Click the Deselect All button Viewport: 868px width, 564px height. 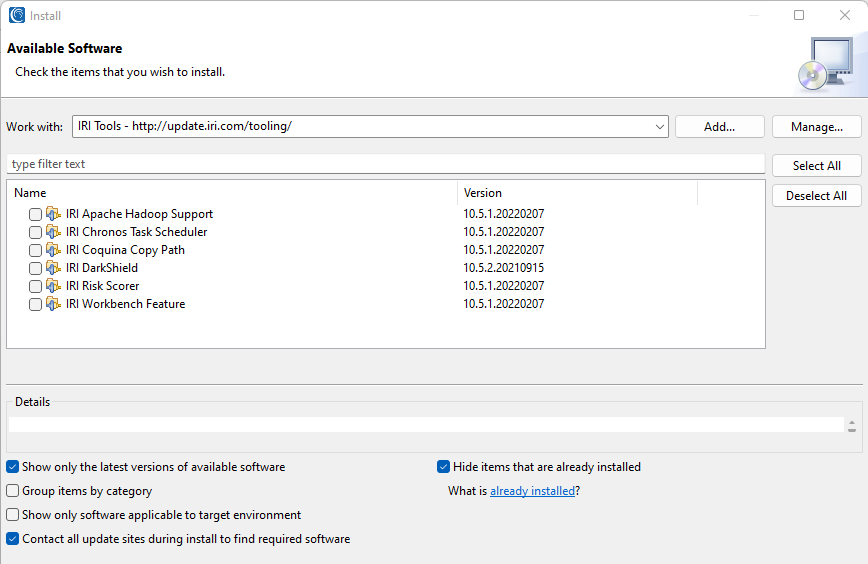[x=817, y=195]
